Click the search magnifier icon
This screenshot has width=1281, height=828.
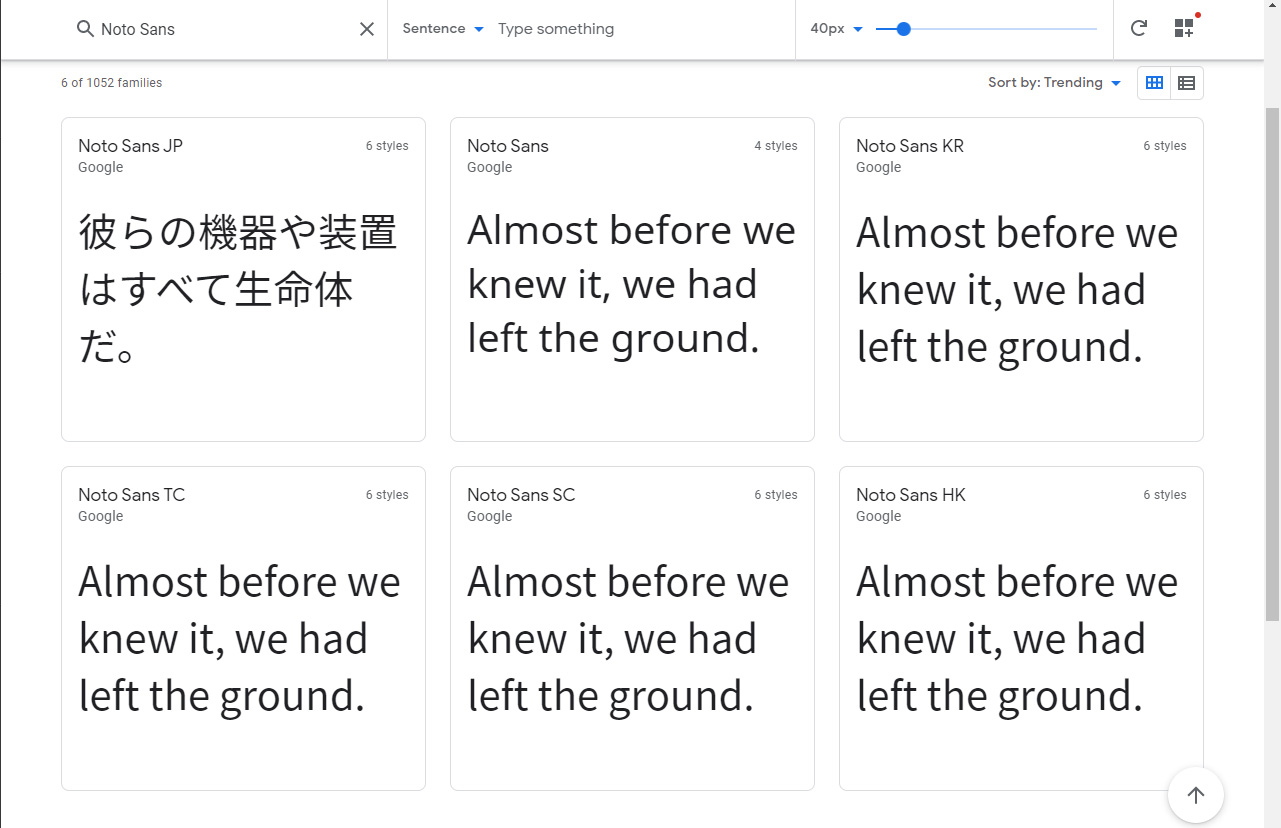pyautogui.click(x=85, y=29)
